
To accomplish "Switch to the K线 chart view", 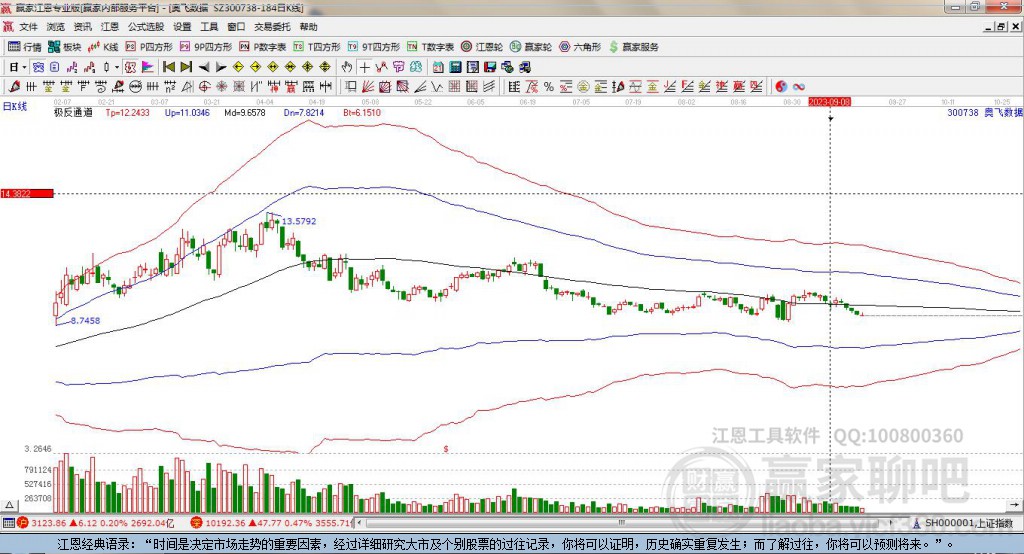I will (x=103, y=47).
